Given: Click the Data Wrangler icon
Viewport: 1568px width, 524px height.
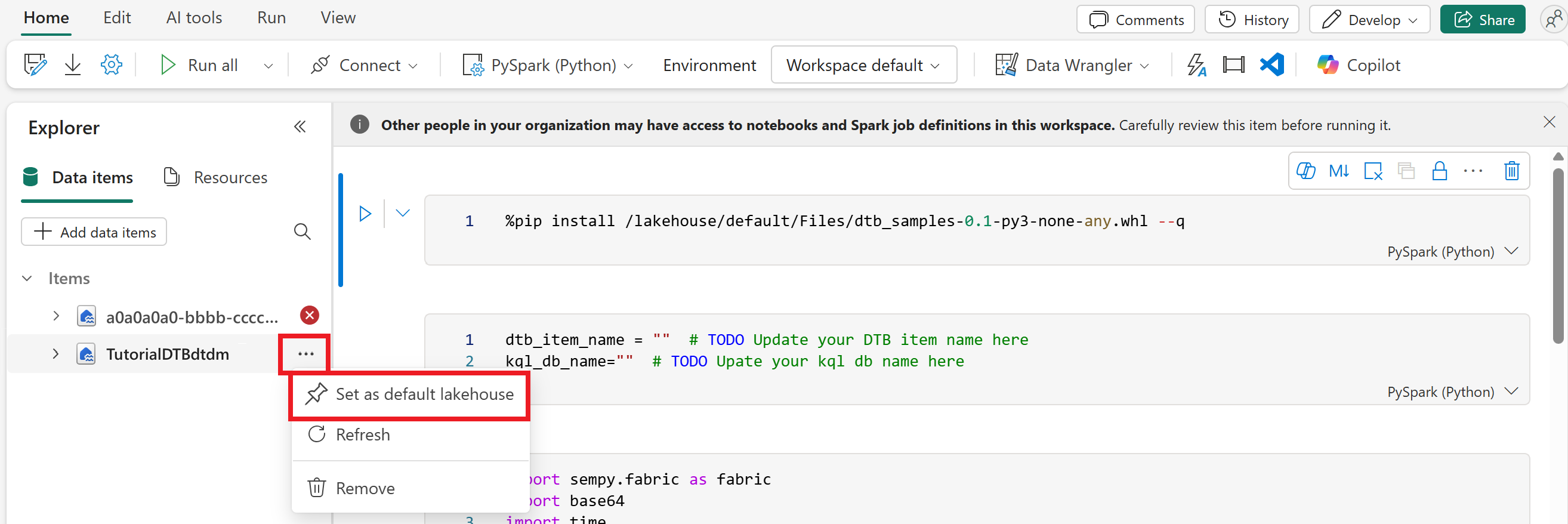Looking at the screenshot, I should pos(1006,64).
